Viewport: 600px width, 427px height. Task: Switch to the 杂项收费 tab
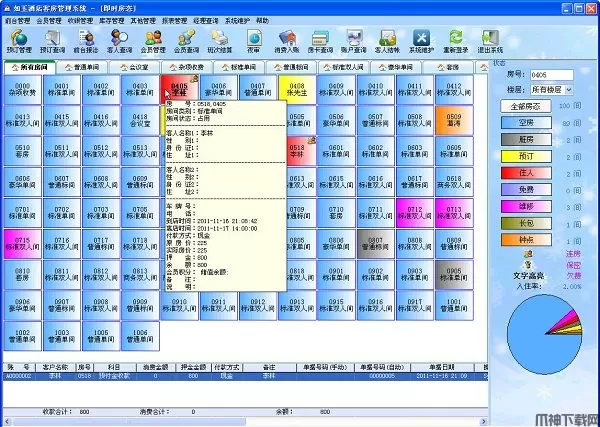pyautogui.click(x=187, y=67)
